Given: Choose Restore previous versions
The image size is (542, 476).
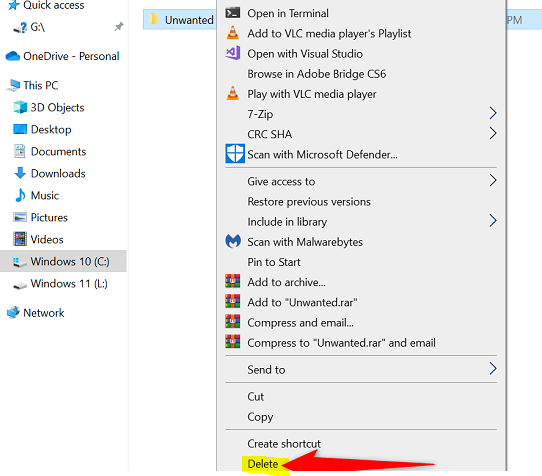Looking at the screenshot, I should pyautogui.click(x=309, y=202).
